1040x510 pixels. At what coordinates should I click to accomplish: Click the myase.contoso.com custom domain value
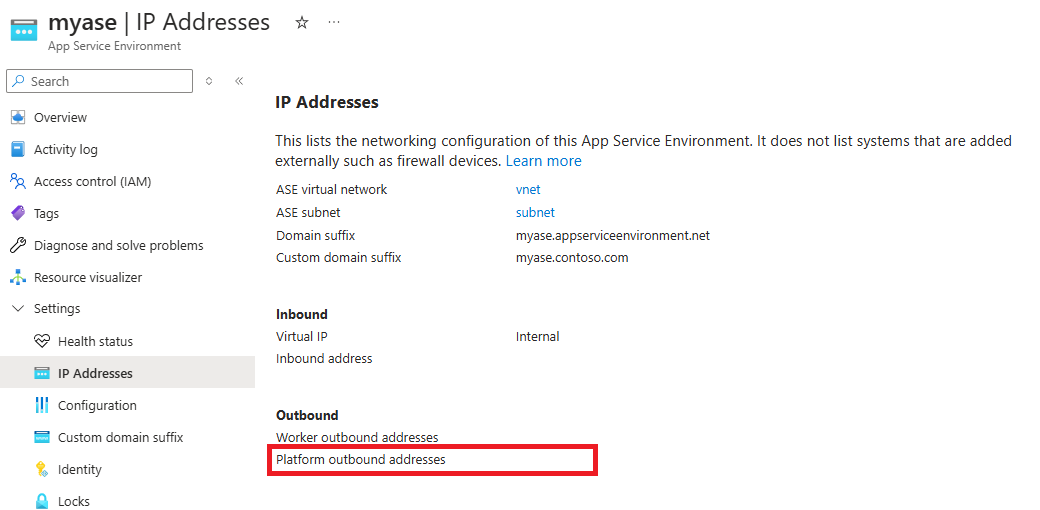pos(572,257)
